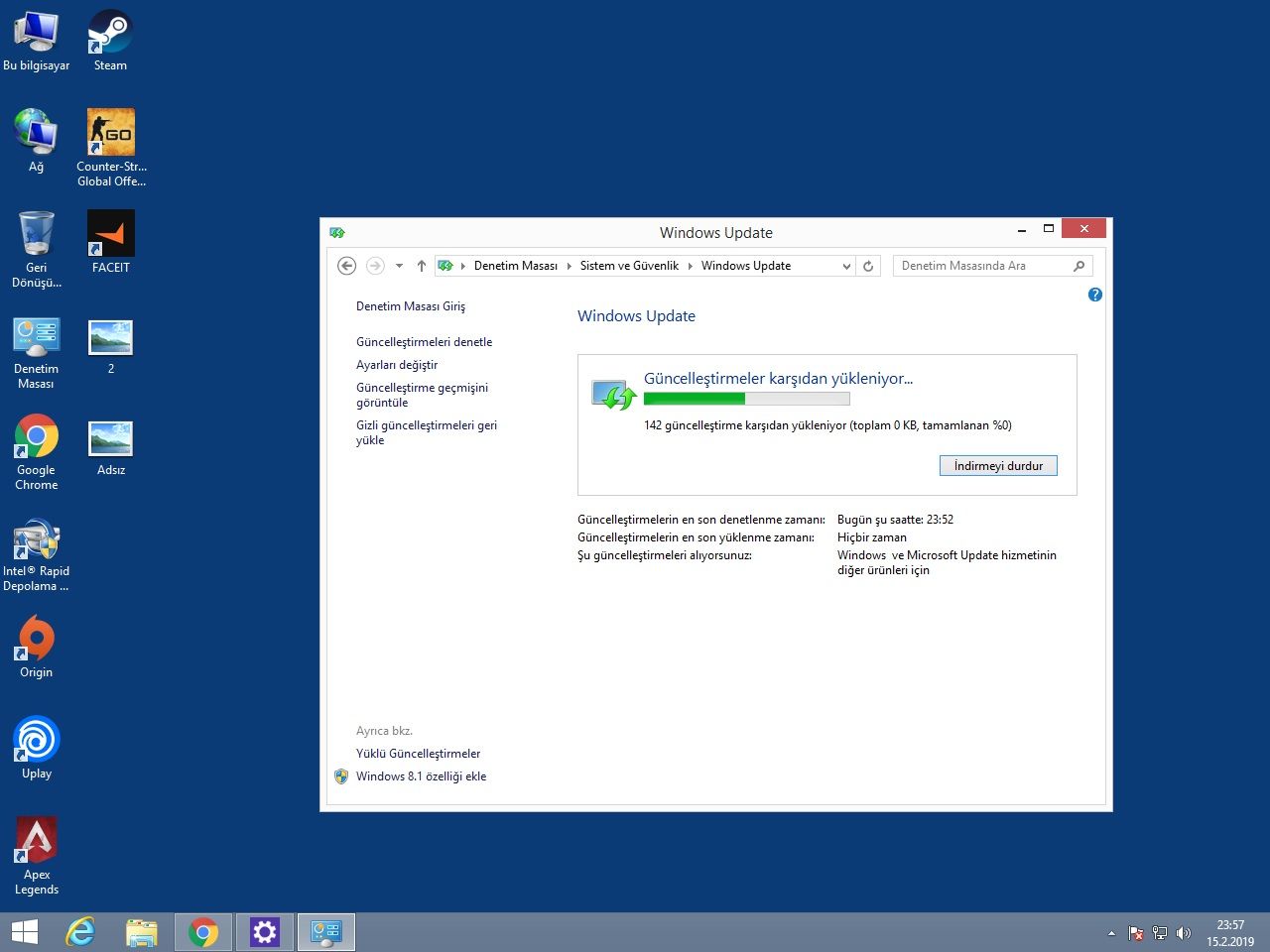Click Windows Update breadcrumb segment
This screenshot has height=952, width=1270.
[x=746, y=266]
